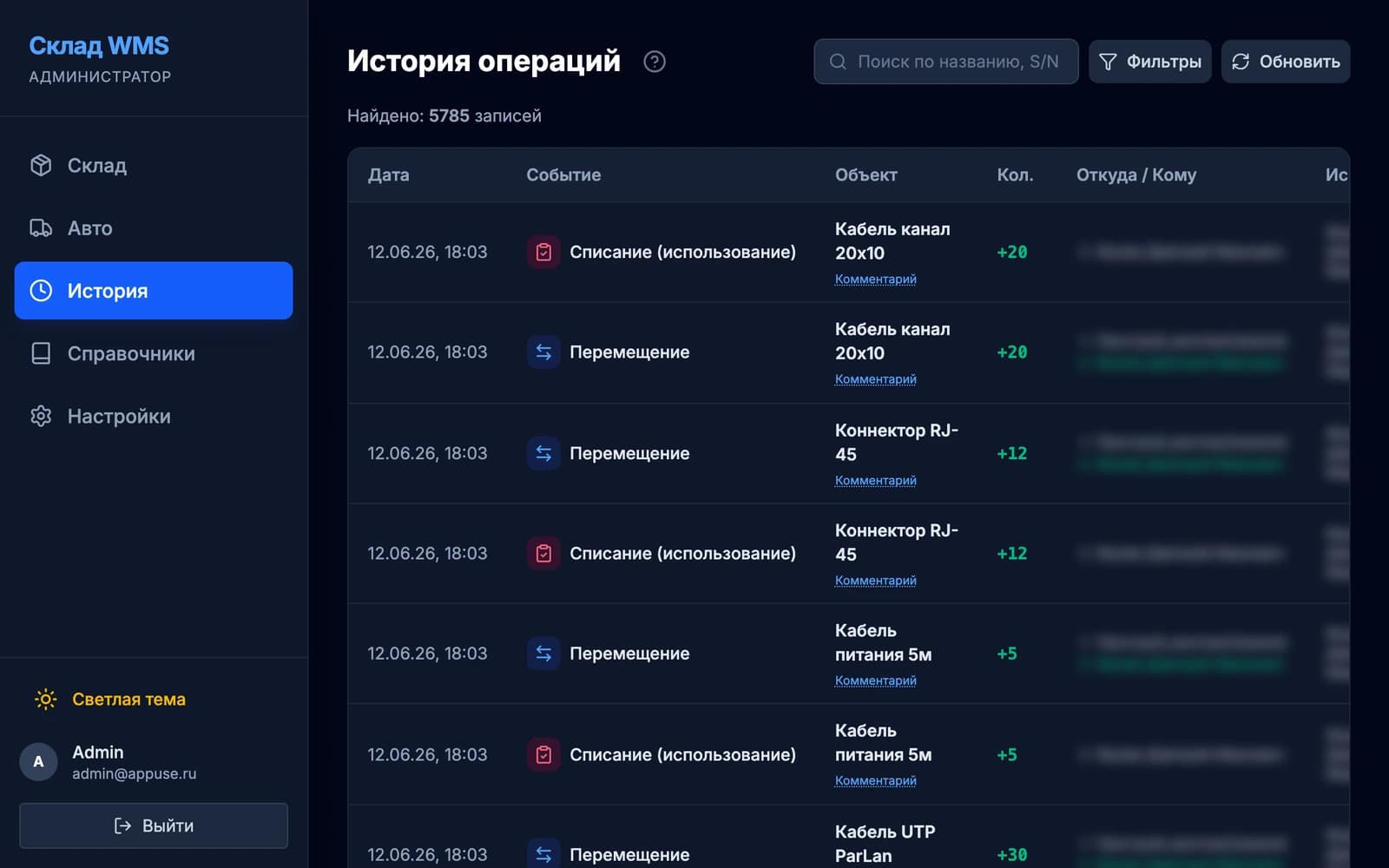Click the Выйти logout button
The height and width of the screenshot is (868, 1389).
click(154, 825)
